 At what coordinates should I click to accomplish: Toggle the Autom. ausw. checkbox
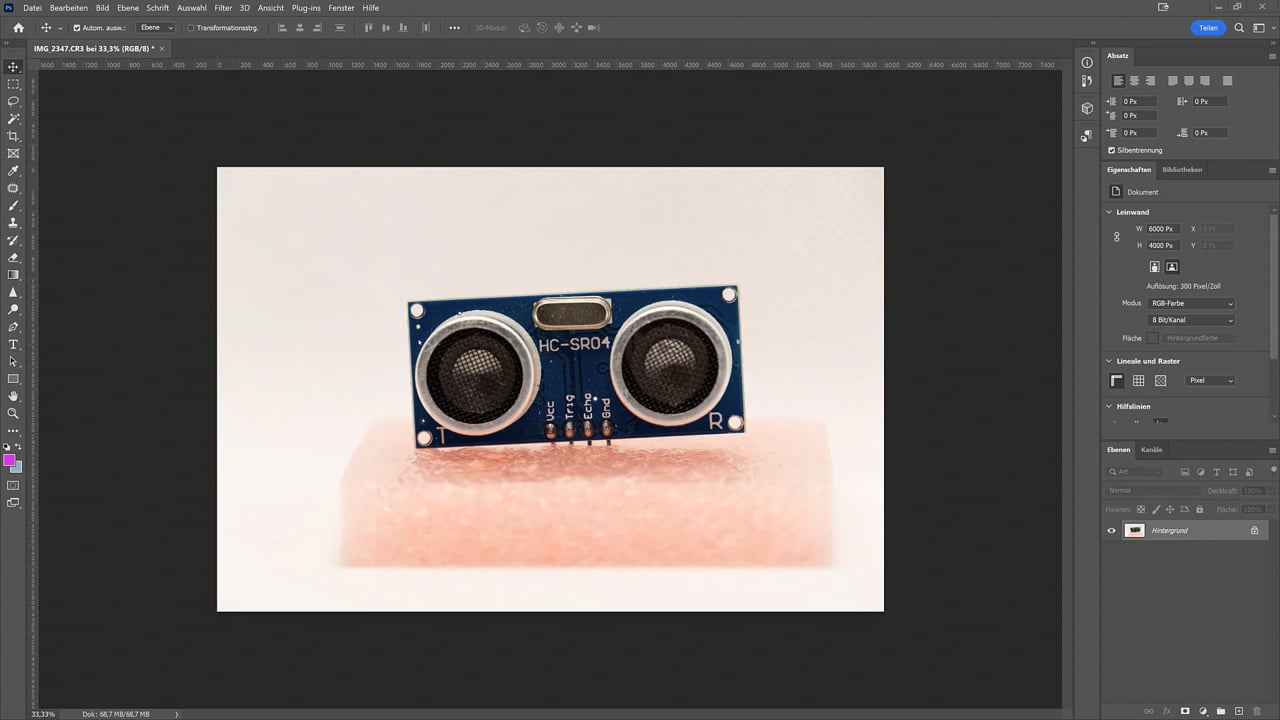pos(77,28)
